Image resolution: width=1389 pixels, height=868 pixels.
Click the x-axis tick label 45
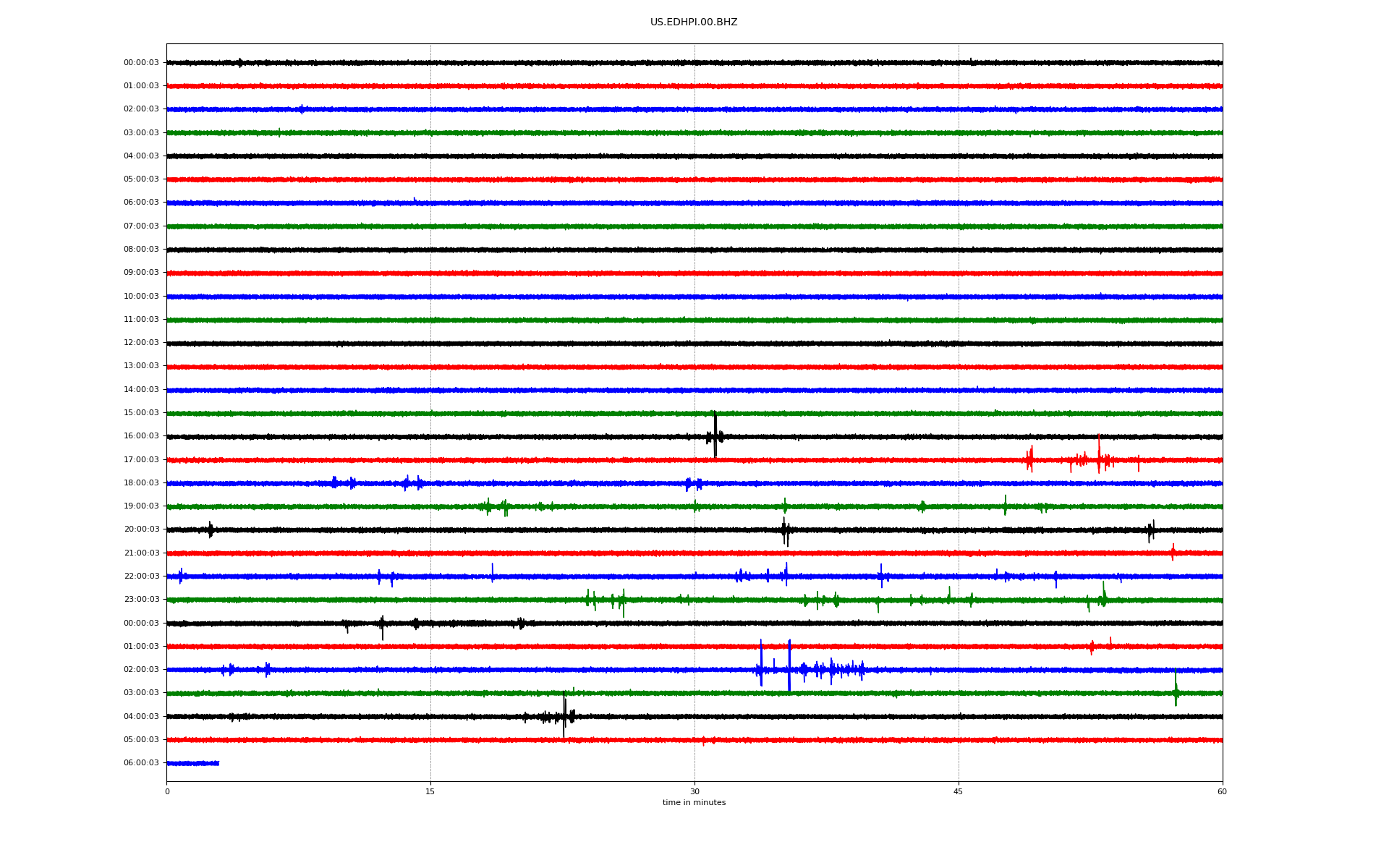[959, 791]
